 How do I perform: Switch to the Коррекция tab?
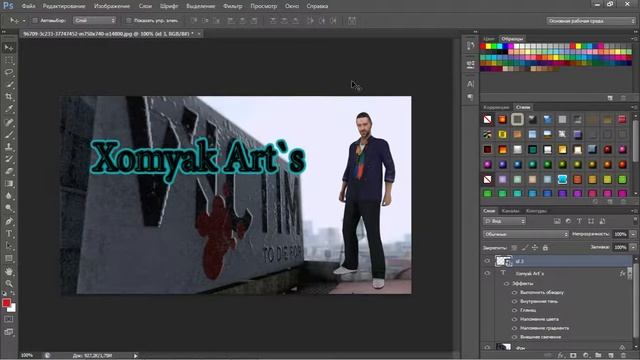pyautogui.click(x=496, y=107)
